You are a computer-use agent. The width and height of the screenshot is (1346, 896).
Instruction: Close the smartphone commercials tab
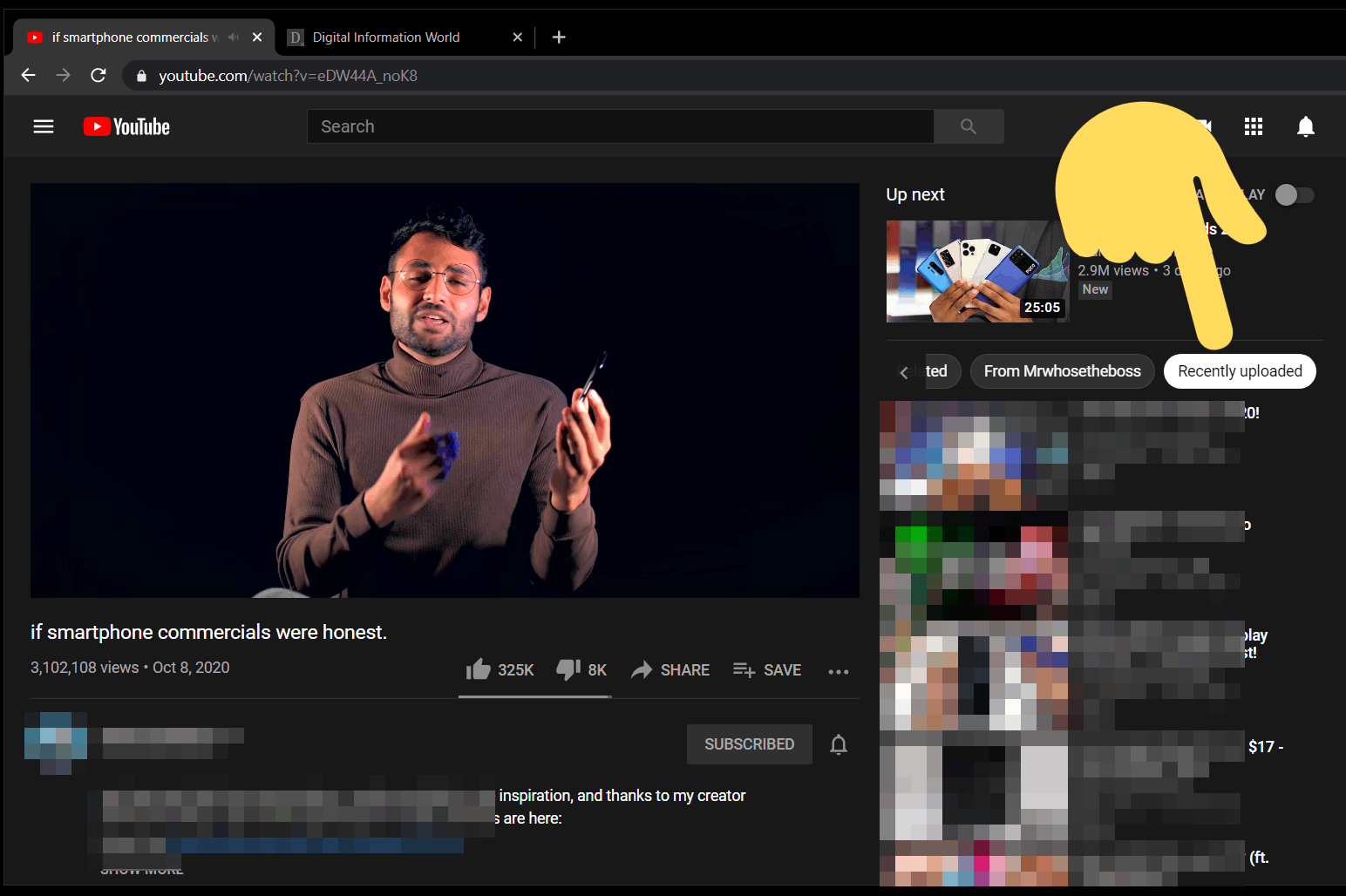pos(257,37)
